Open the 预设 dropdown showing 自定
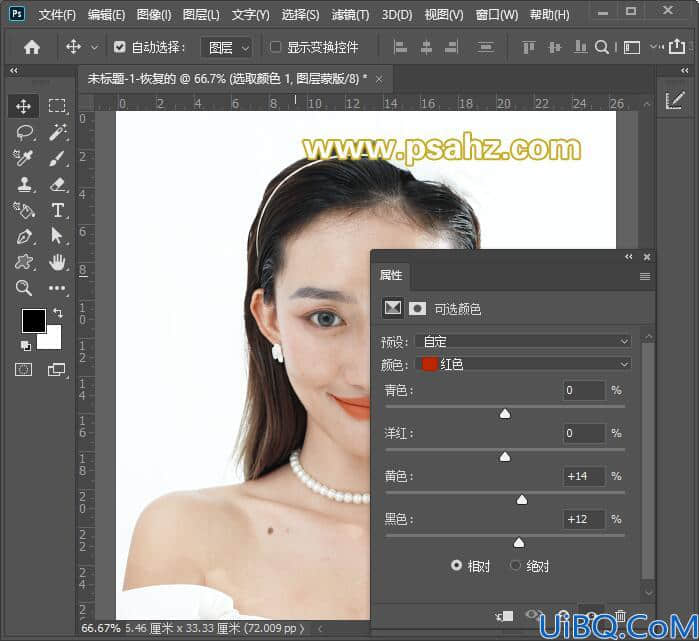The width and height of the screenshot is (699, 641). point(523,341)
